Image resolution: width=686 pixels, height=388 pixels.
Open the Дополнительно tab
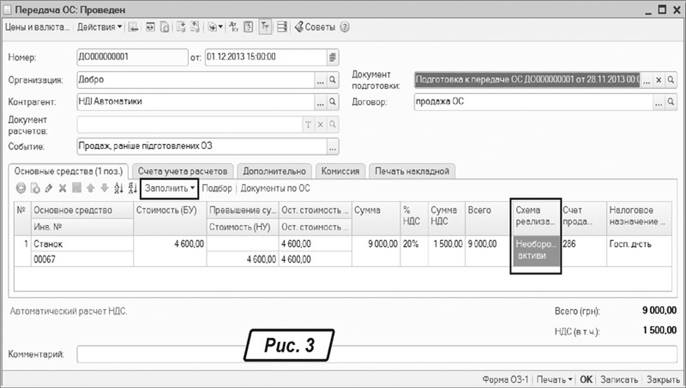(x=274, y=171)
